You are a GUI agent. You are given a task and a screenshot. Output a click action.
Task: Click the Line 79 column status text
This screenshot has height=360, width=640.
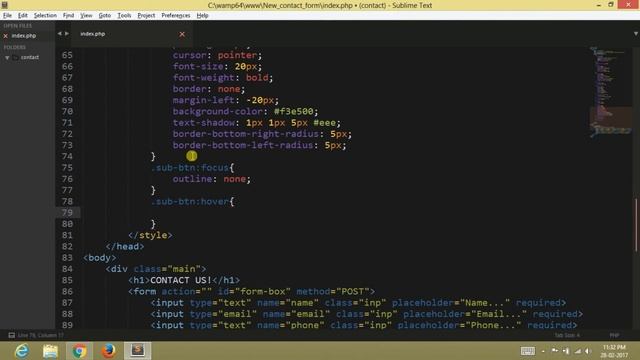click(40, 335)
